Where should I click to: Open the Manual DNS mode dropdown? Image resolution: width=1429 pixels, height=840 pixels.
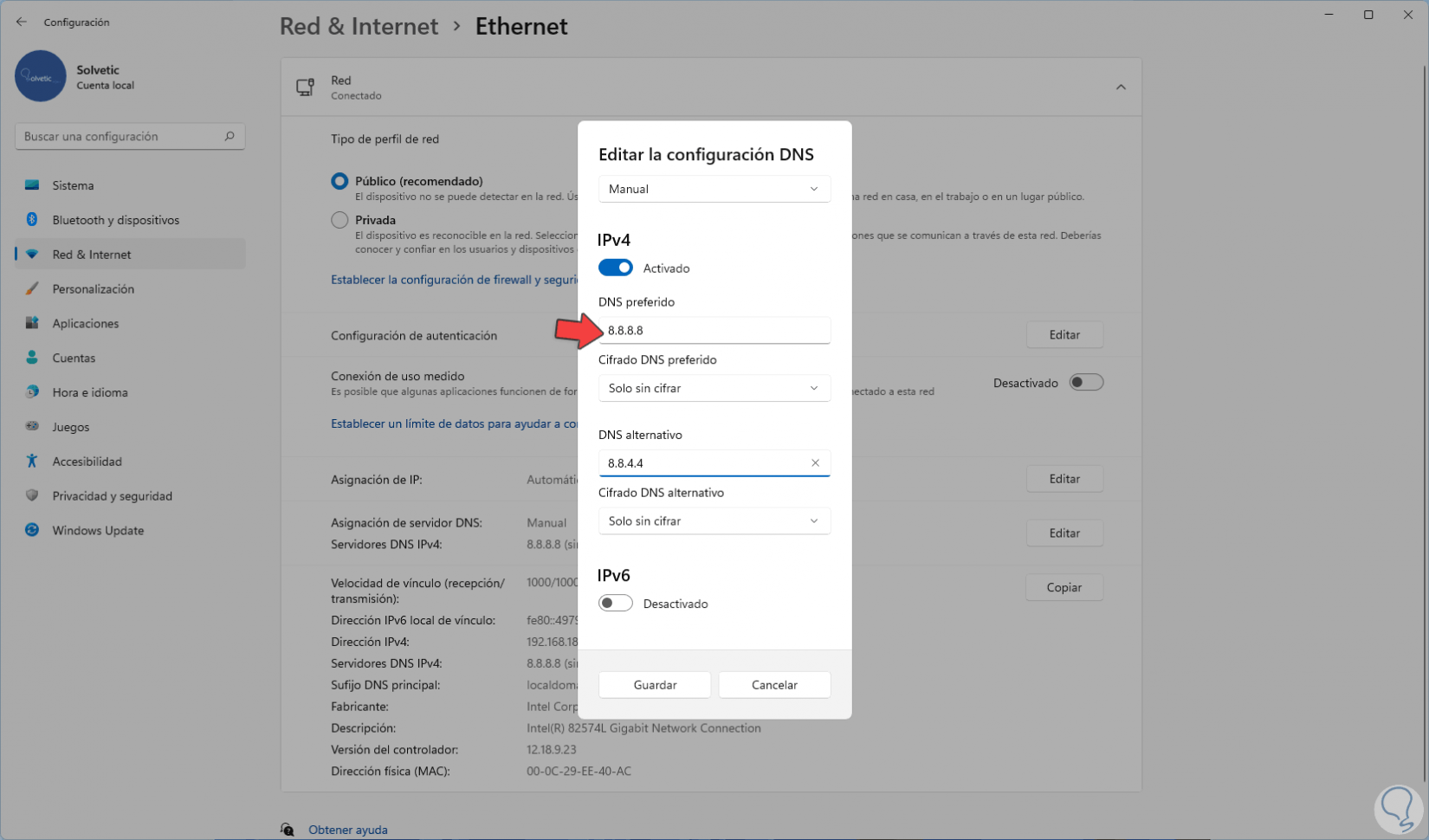(x=714, y=189)
